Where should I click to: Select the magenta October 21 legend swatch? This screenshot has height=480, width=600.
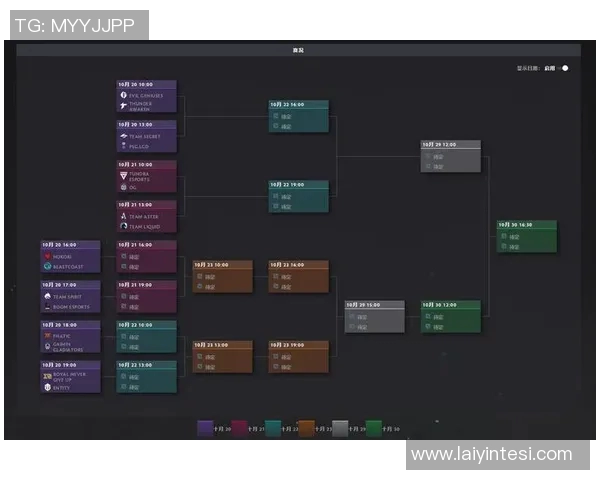[x=239, y=428]
